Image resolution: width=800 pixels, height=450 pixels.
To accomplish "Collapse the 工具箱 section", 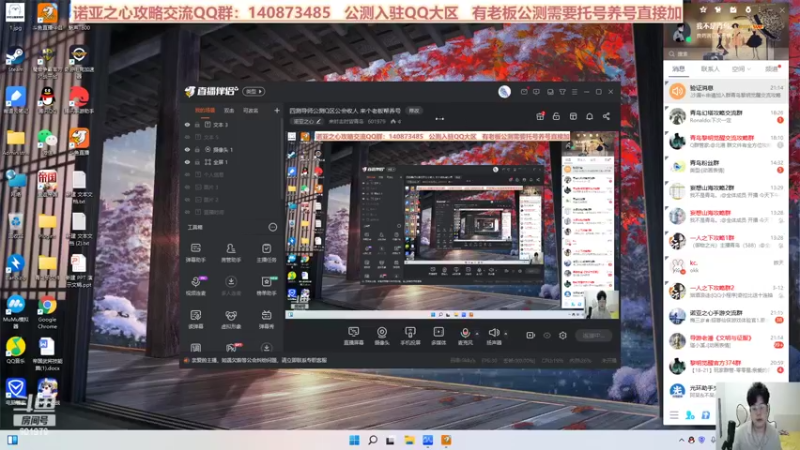I will tap(272, 227).
